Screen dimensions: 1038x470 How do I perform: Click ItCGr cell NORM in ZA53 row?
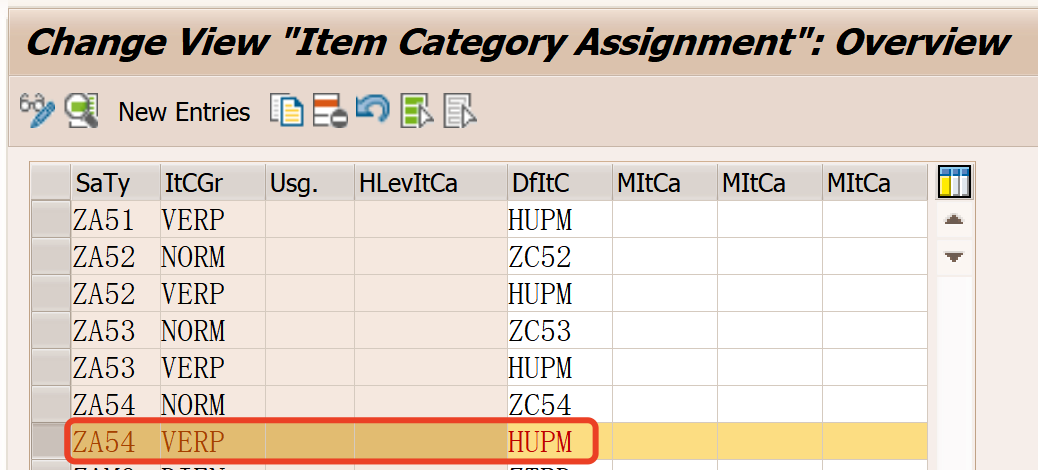(212, 331)
